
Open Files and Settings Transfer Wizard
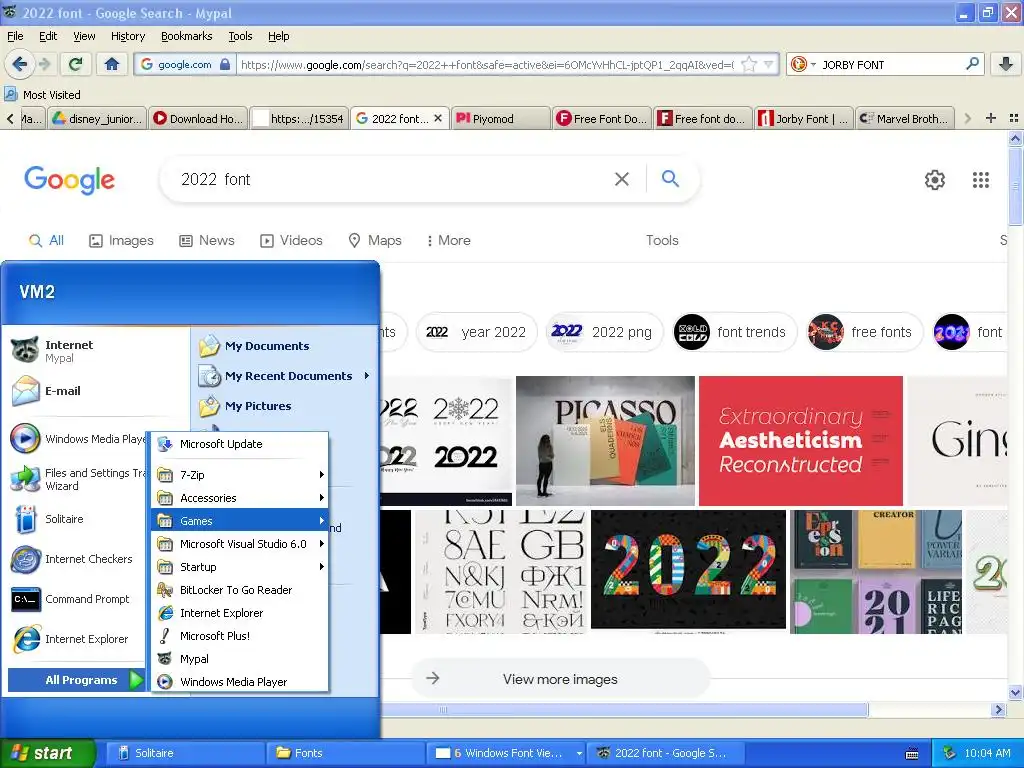77,479
